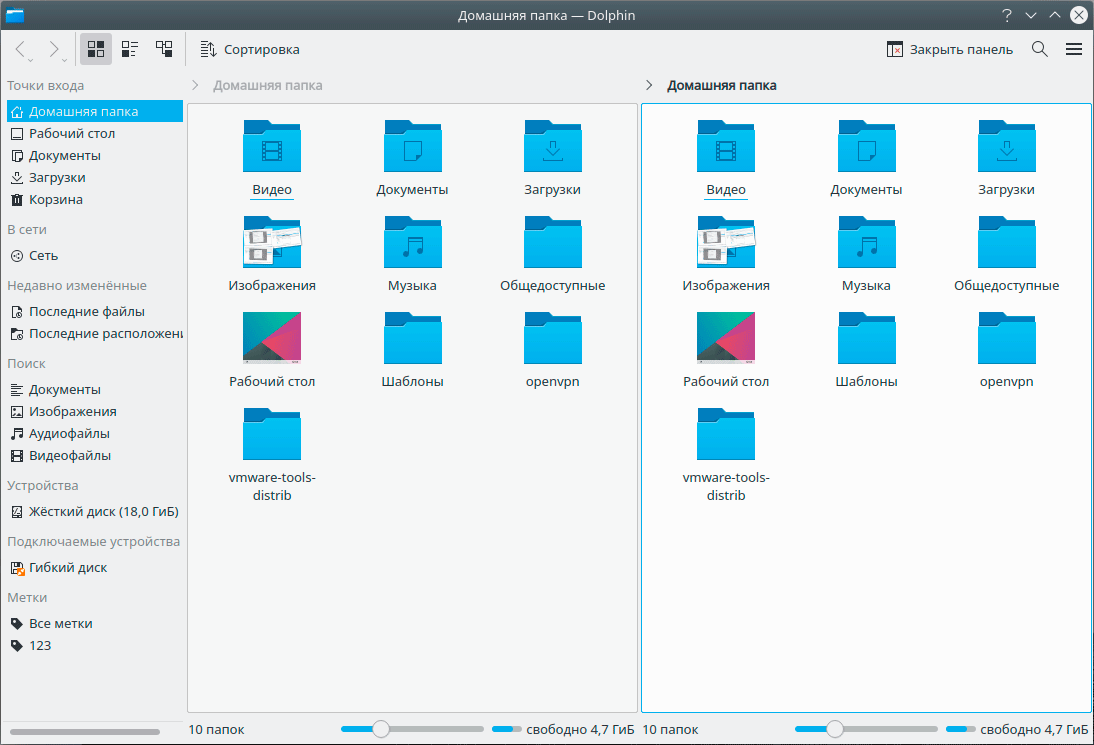The image size is (1094, 745).
Task: Search for Изображения in the sidebar
Action: [x=95, y=412]
